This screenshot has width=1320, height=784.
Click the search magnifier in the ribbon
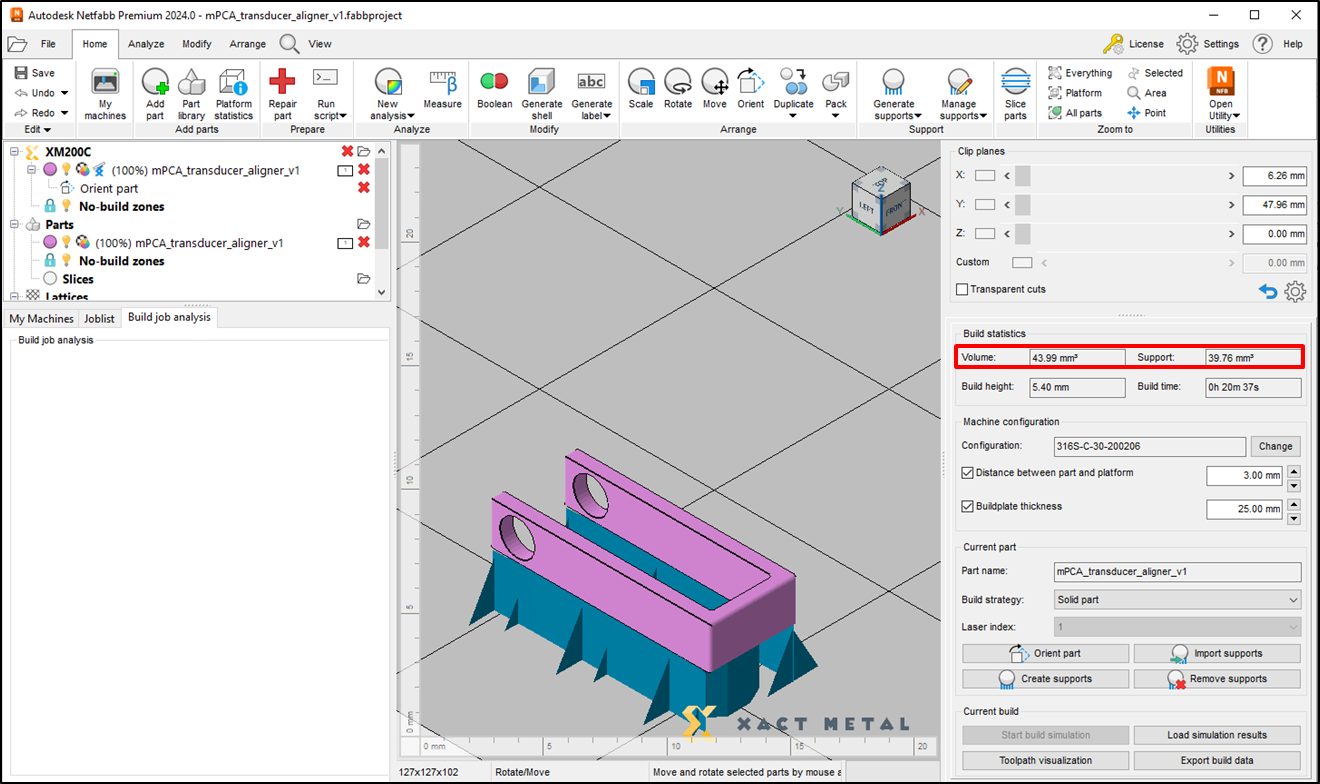click(x=289, y=43)
